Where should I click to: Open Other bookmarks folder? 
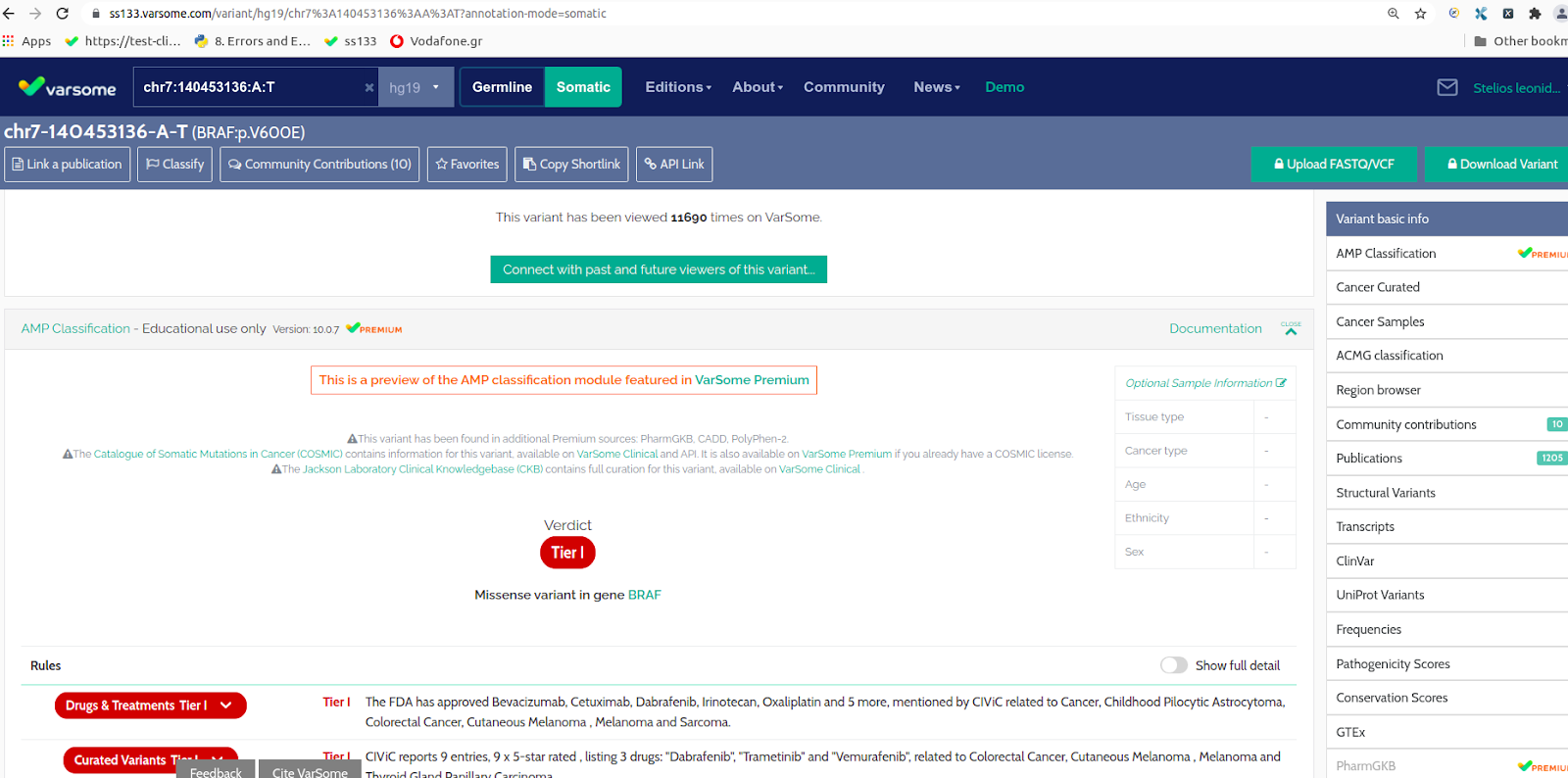click(1521, 41)
